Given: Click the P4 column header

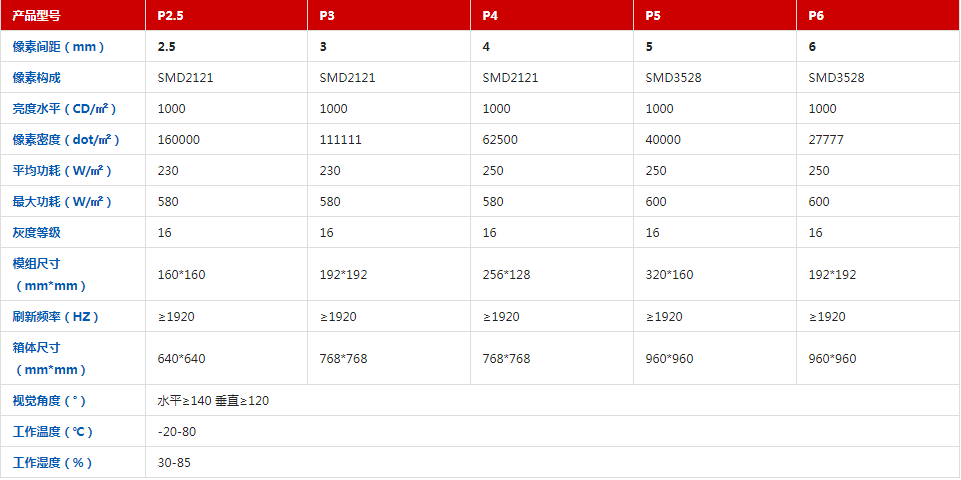Looking at the screenshot, I should tap(490, 16).
